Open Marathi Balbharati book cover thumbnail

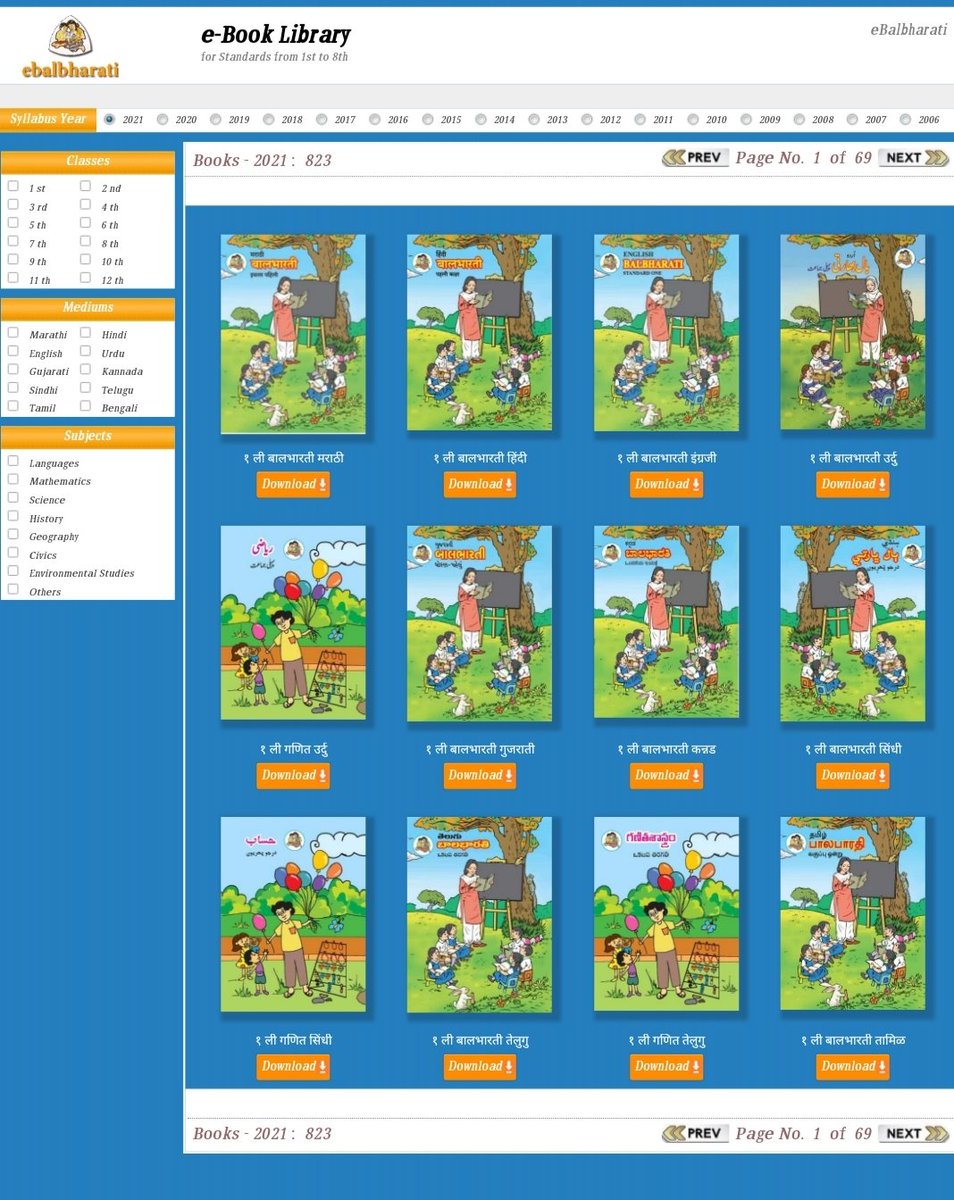click(x=293, y=334)
